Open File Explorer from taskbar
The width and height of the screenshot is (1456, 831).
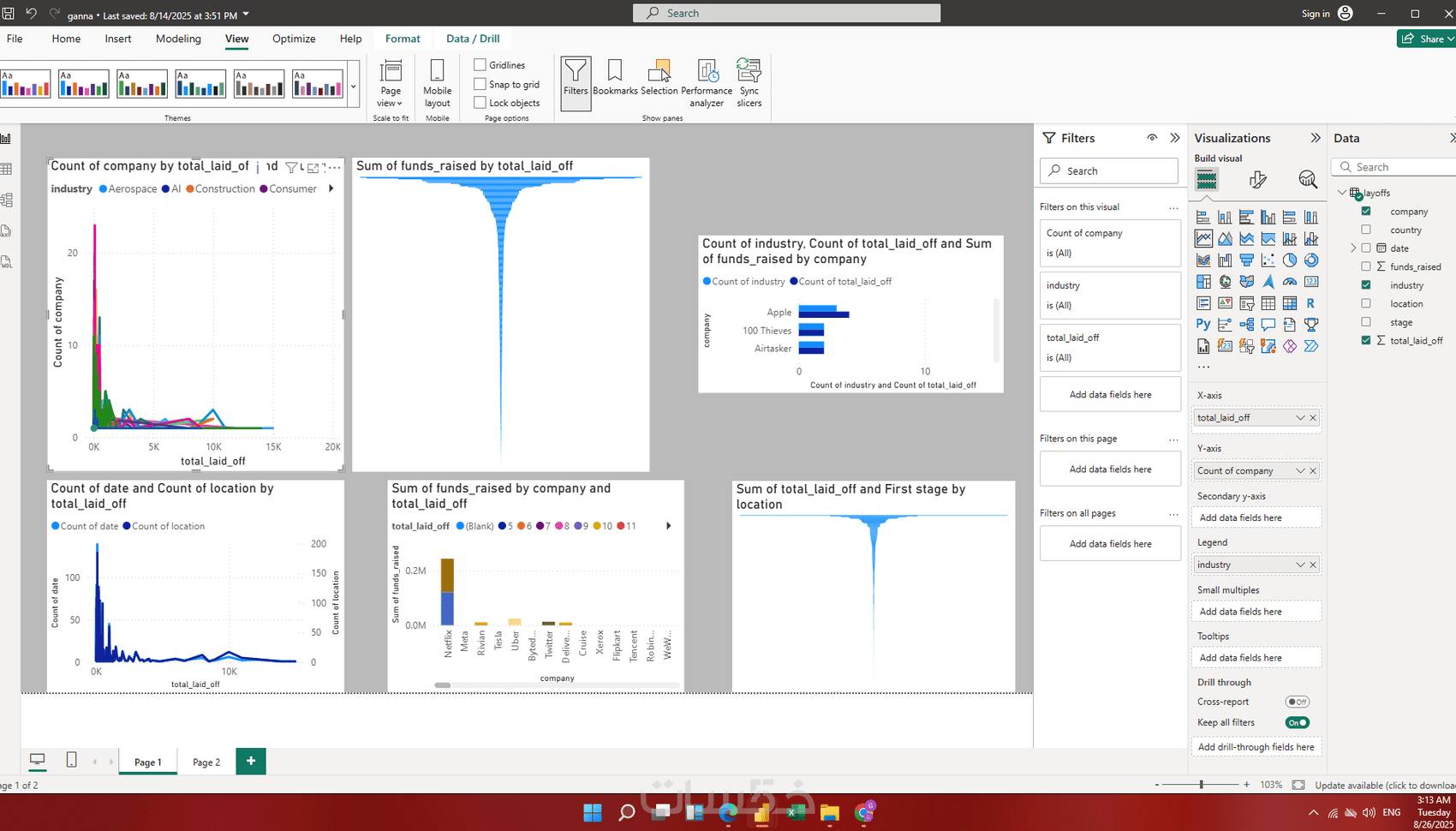tap(829, 812)
